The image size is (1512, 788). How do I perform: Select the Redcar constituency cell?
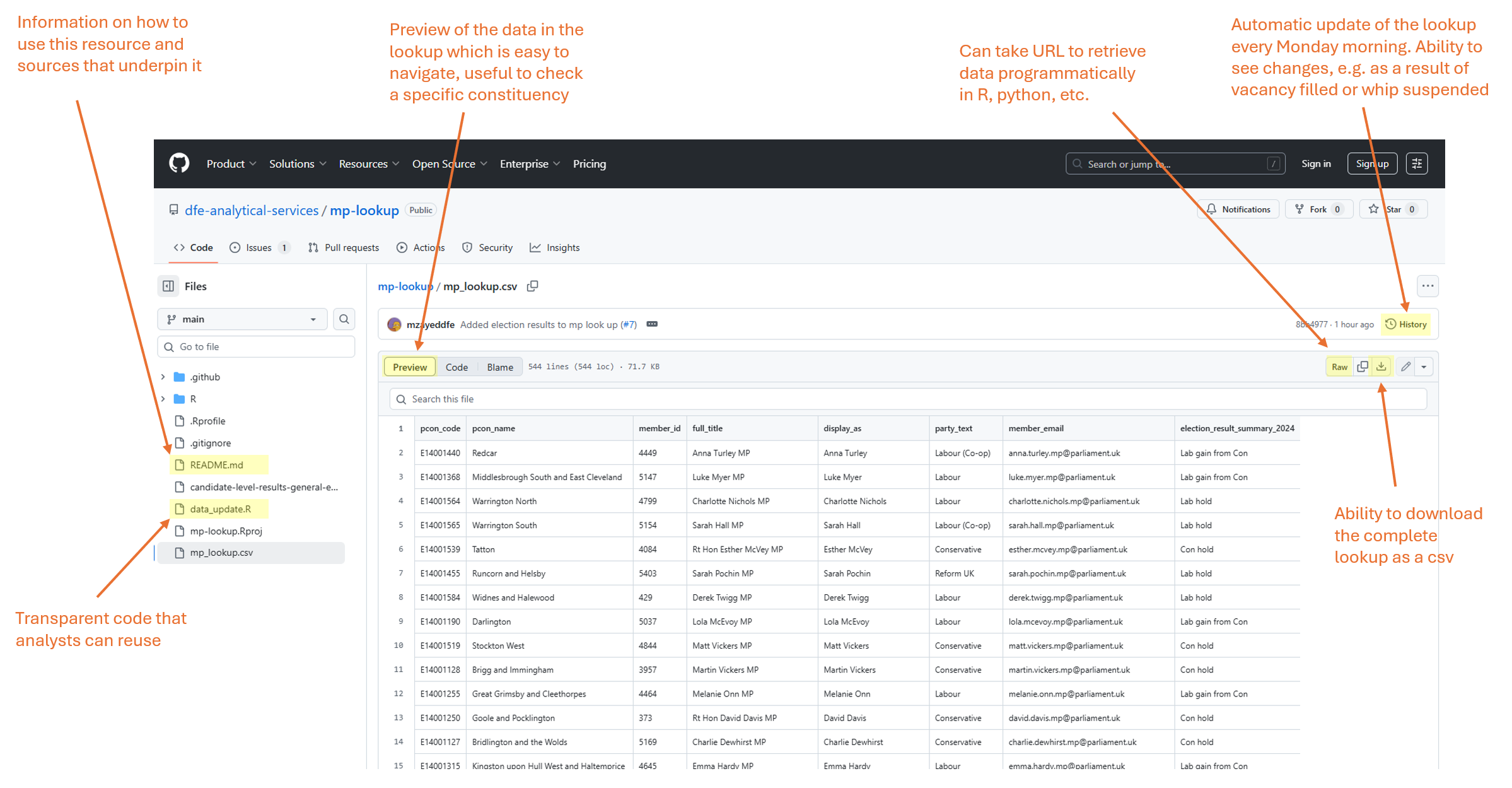549,453
